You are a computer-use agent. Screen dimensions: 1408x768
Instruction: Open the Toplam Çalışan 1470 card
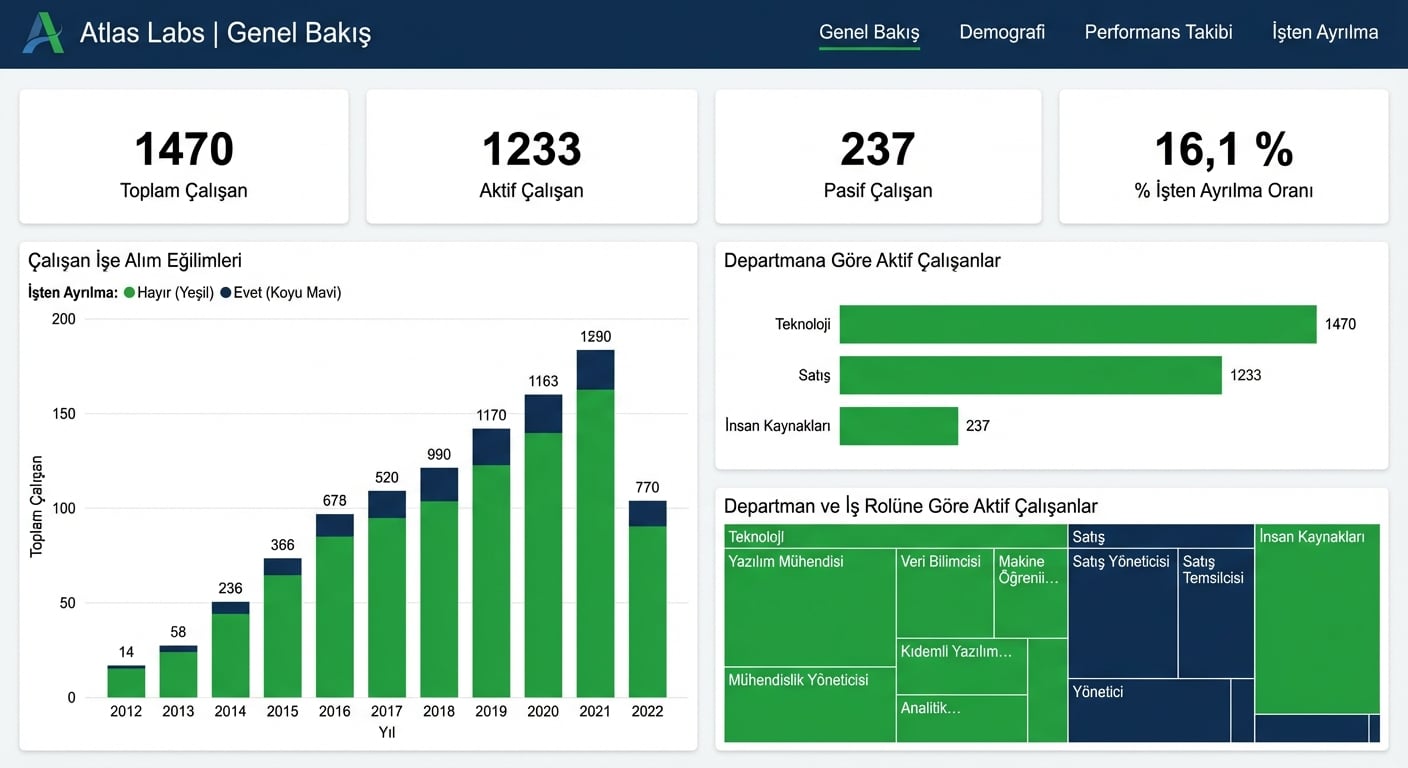184,157
